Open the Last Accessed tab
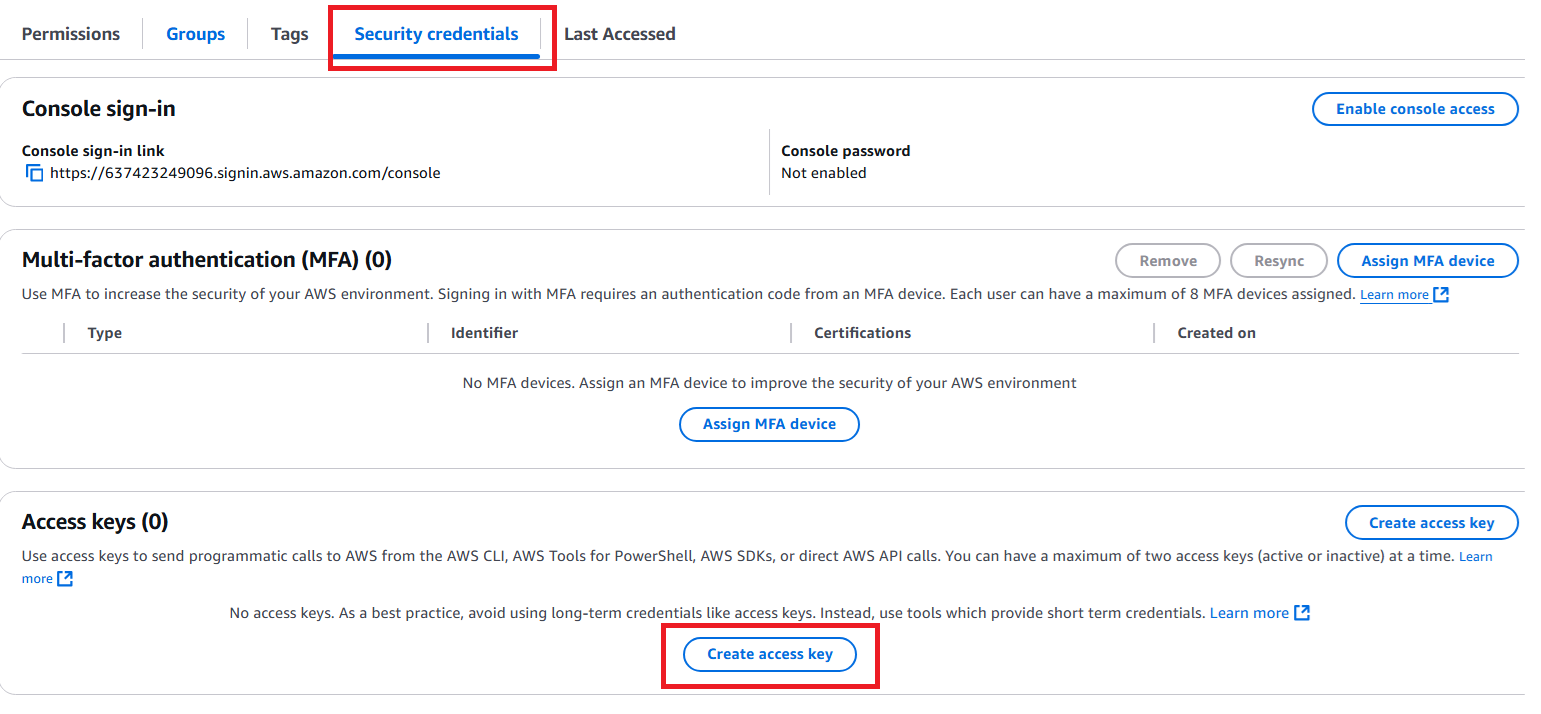 pyautogui.click(x=619, y=34)
